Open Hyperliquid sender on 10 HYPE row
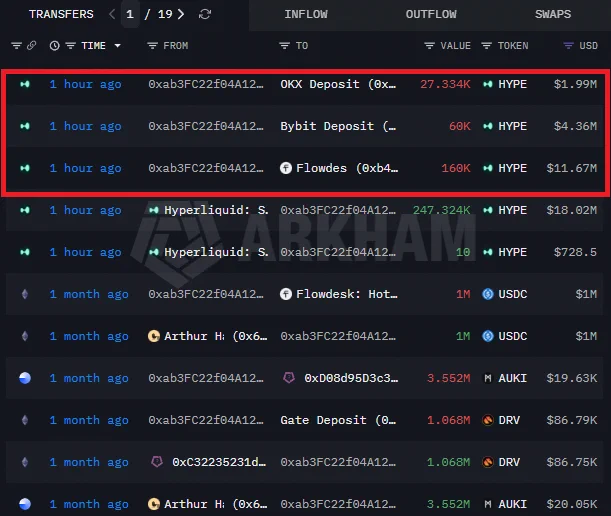This screenshot has height=516, width=611. tap(216, 252)
